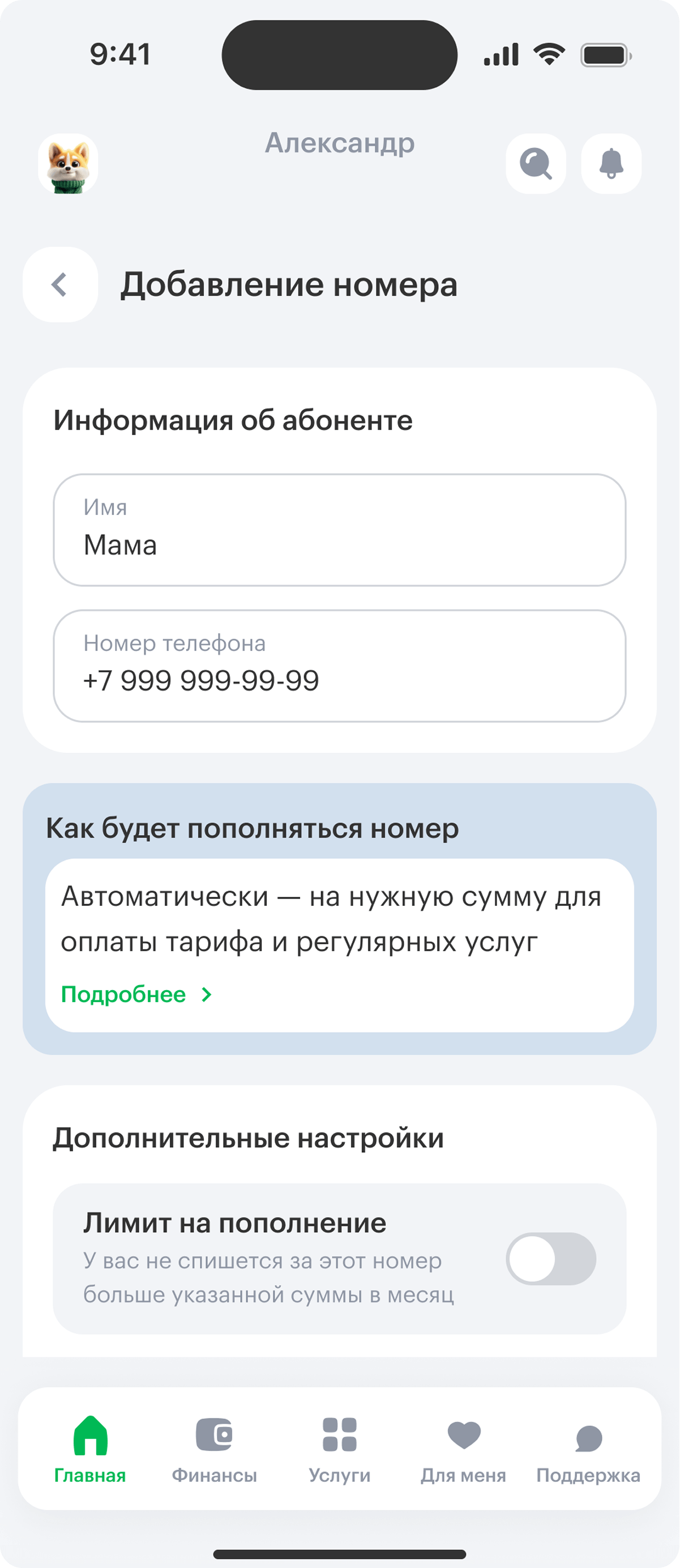Open notifications bell icon

pos(611,164)
